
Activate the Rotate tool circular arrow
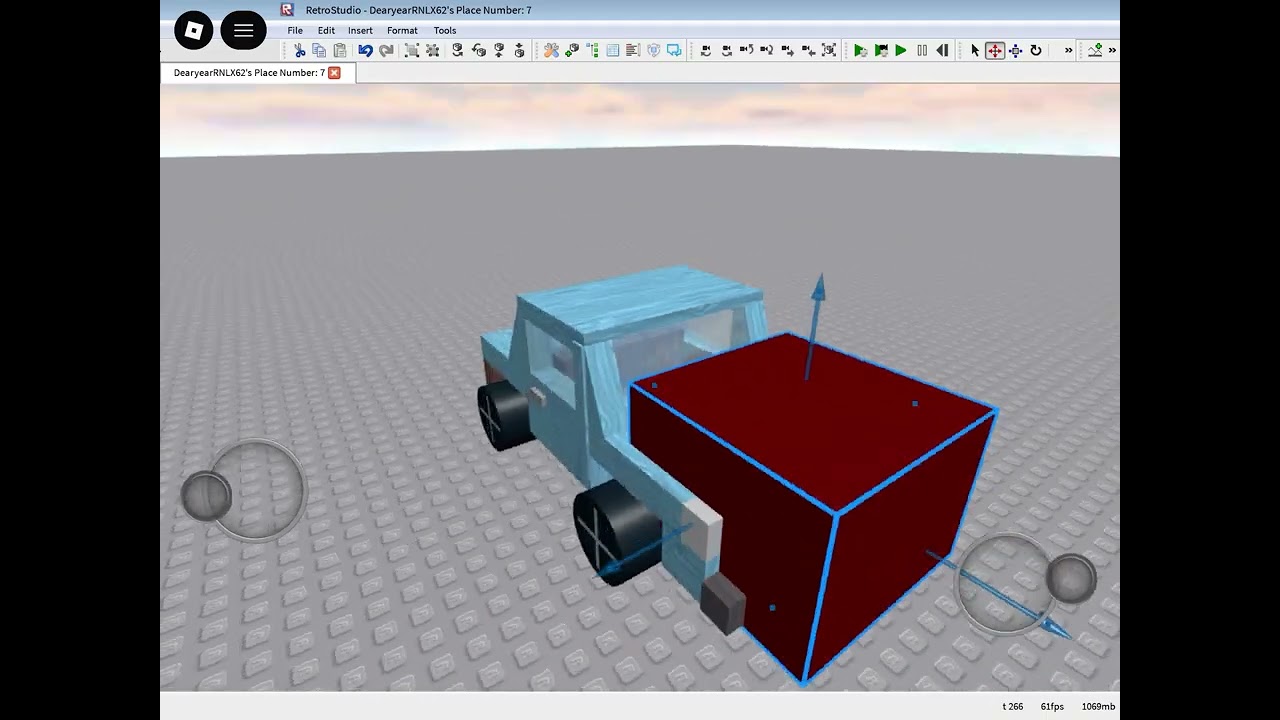pyautogui.click(x=1036, y=50)
